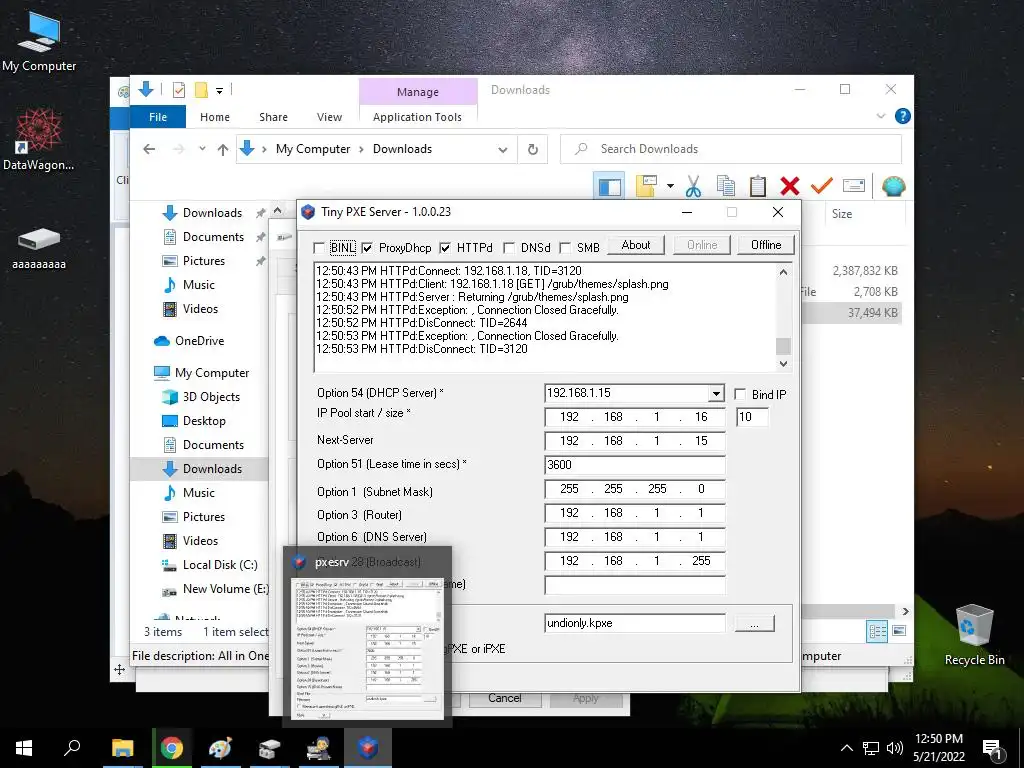Uncheck the HTTPd checkbox

pyautogui.click(x=445, y=248)
